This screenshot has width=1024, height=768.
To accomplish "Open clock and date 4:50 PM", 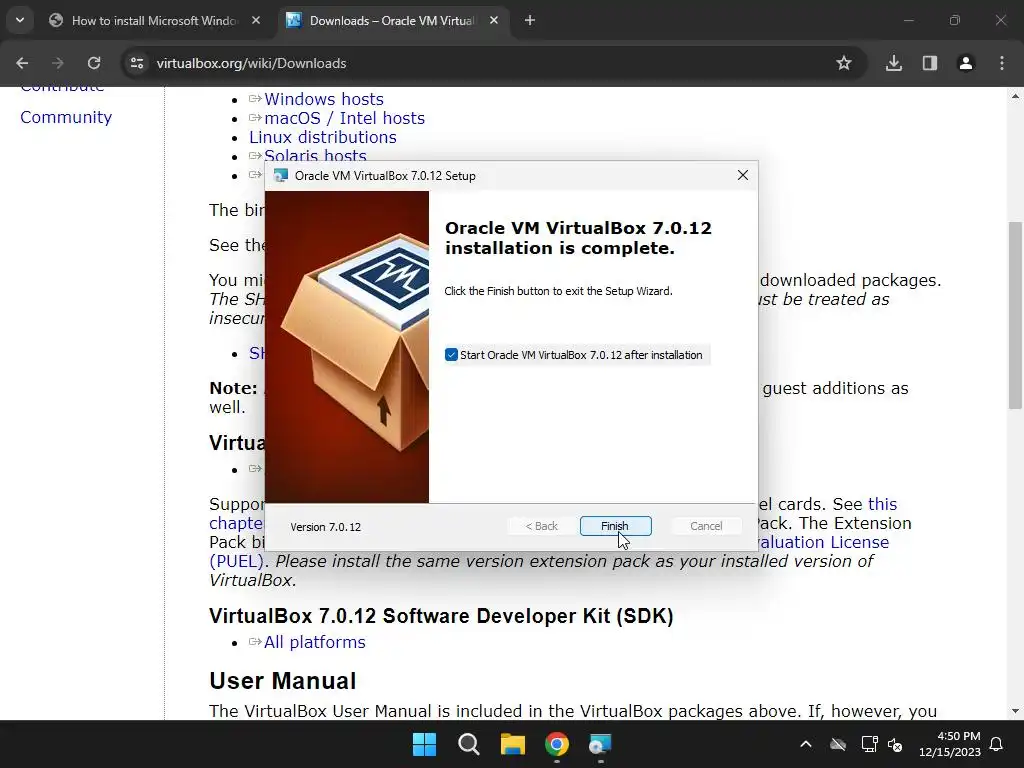I will point(950,744).
